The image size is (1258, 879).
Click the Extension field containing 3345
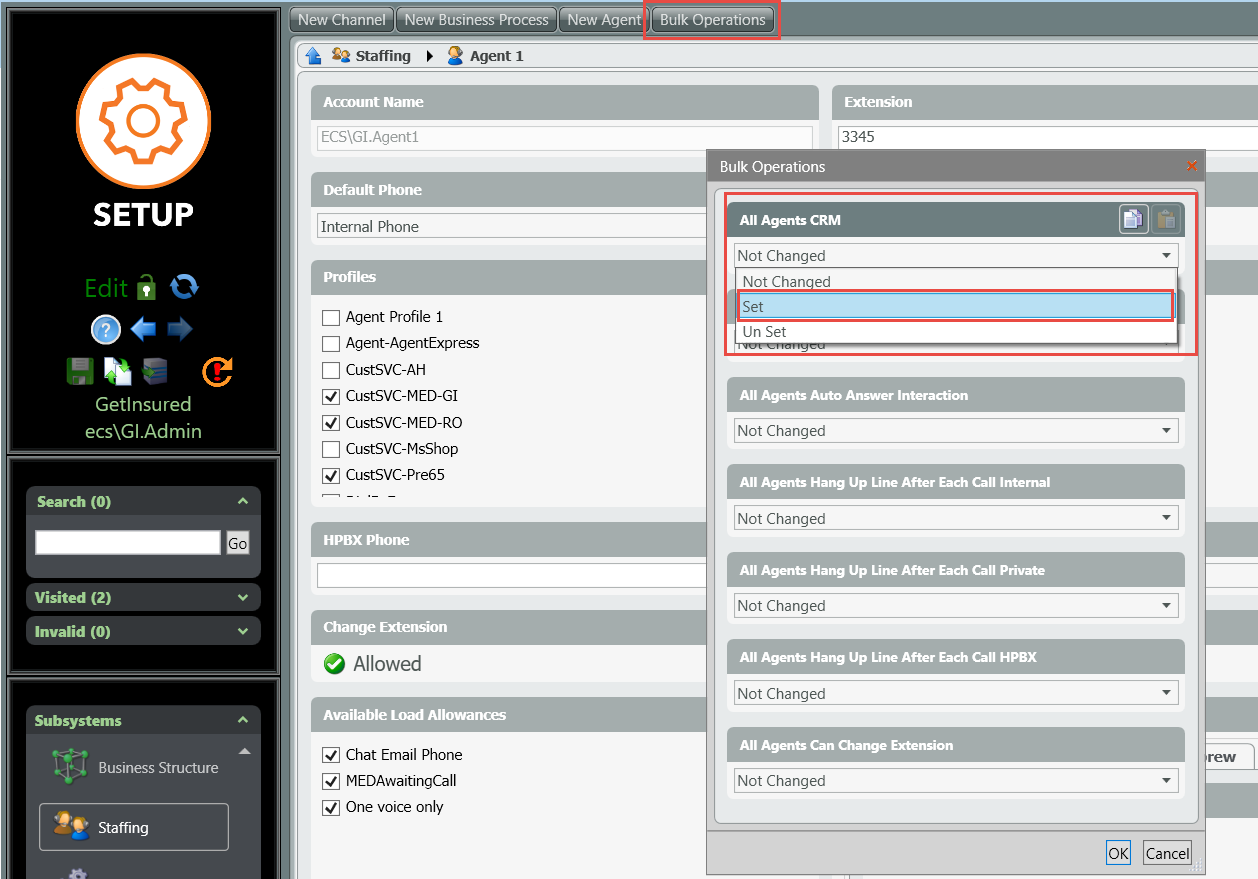[x=1045, y=137]
